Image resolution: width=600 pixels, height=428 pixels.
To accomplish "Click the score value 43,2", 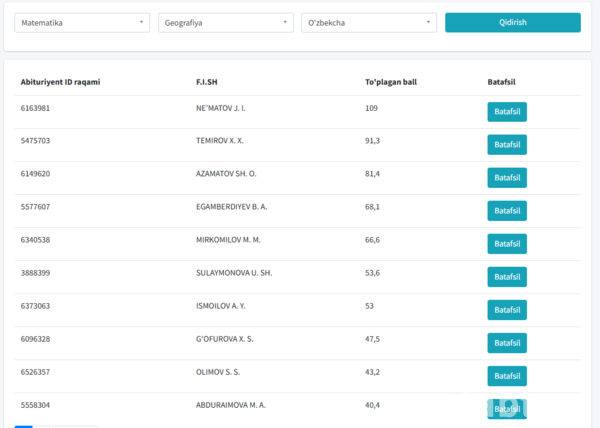I will point(372,372).
